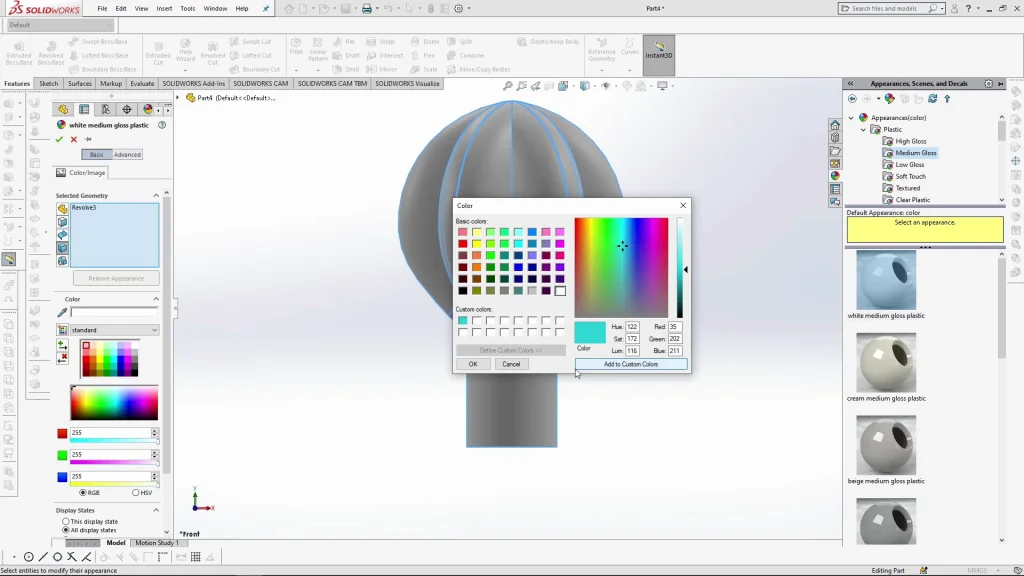Switch to the Sketch ribbon tab
This screenshot has width=1024, height=576.
click(48, 84)
